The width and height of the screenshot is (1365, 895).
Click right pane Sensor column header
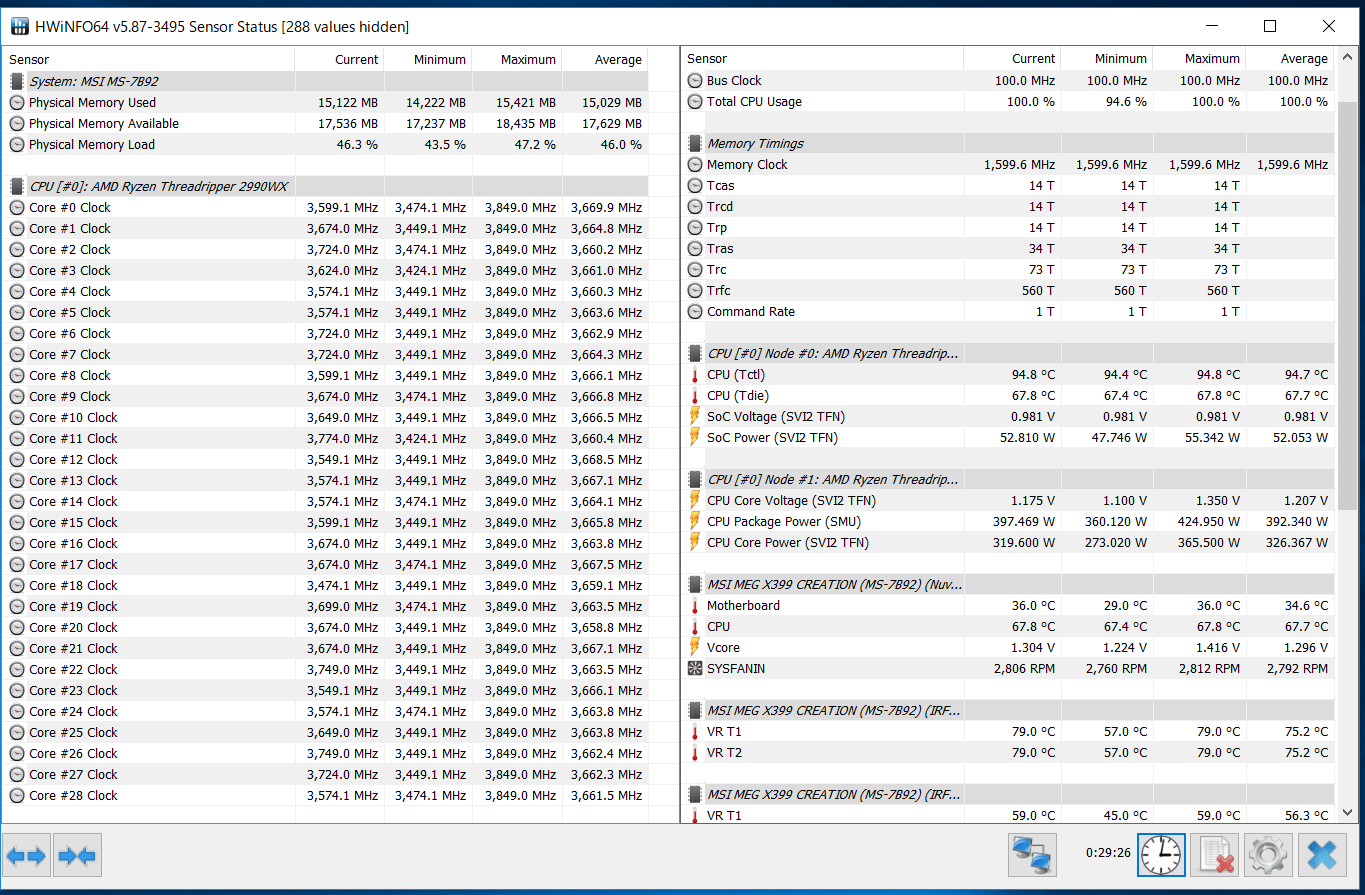tap(822, 58)
